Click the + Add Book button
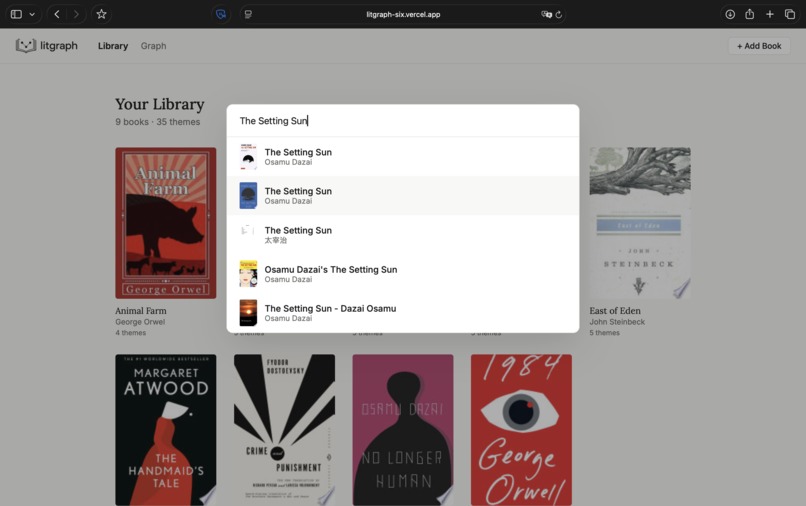The height and width of the screenshot is (506, 806). click(x=759, y=46)
